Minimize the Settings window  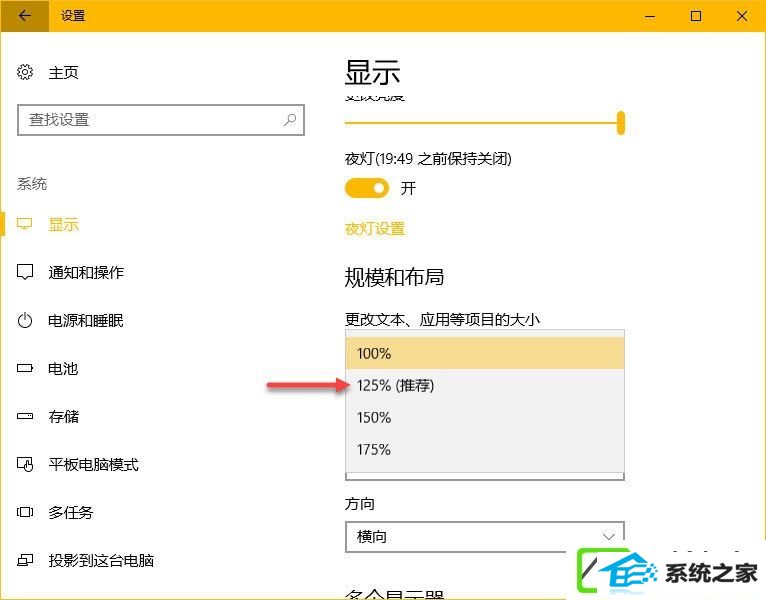tap(650, 16)
